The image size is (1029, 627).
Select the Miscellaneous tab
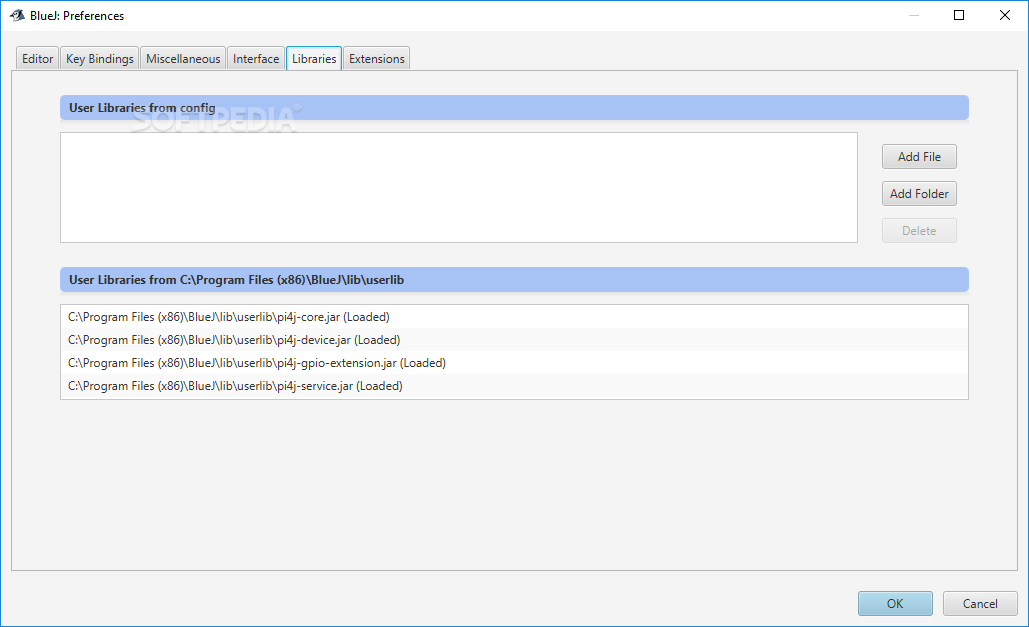(x=183, y=58)
